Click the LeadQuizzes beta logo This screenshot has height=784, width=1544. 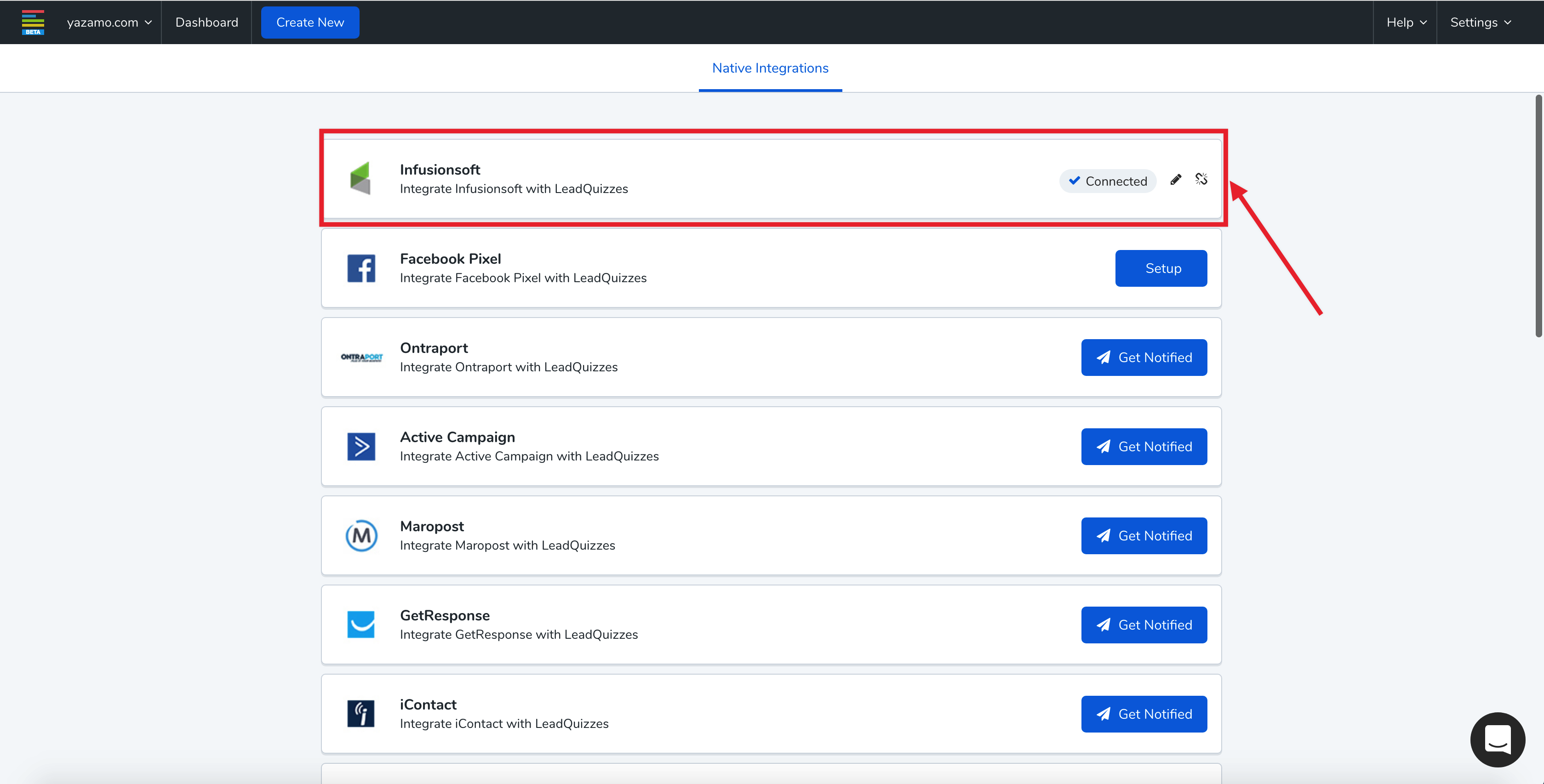point(33,22)
